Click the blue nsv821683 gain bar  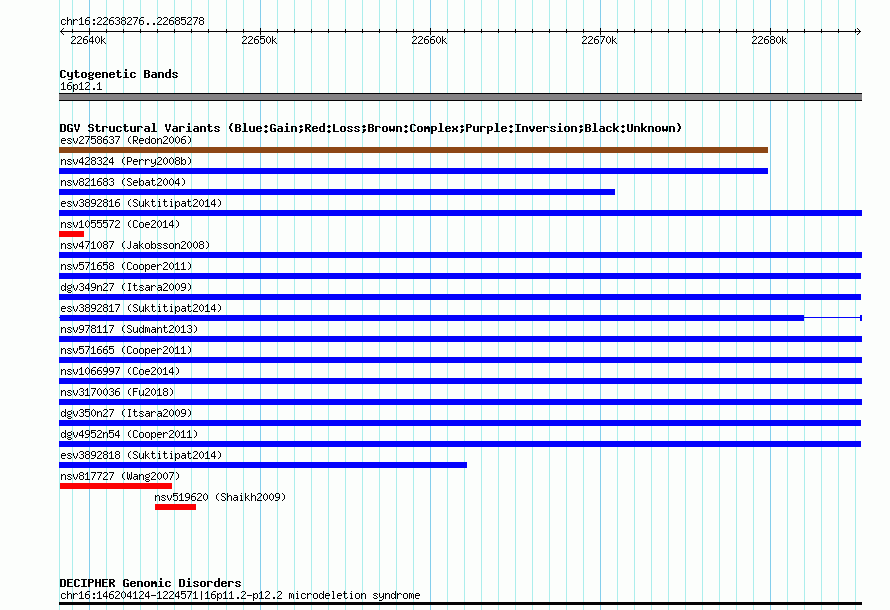click(337, 192)
